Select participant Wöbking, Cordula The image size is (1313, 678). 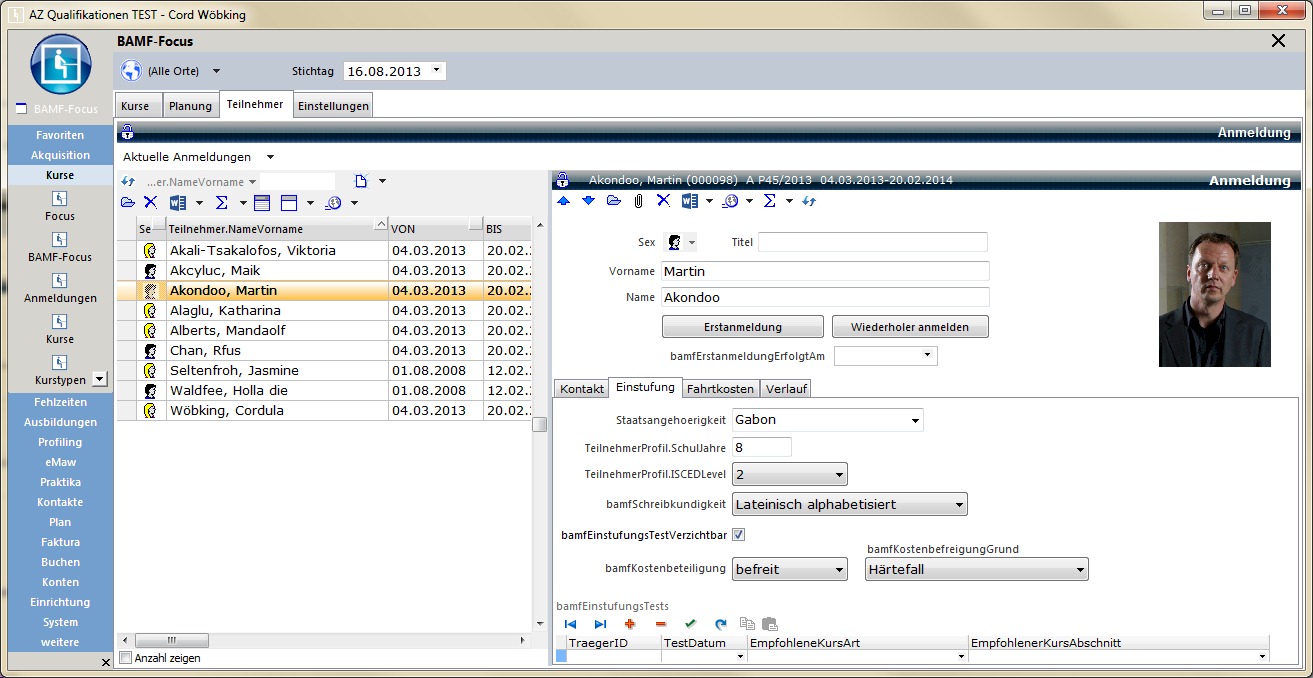[325, 411]
